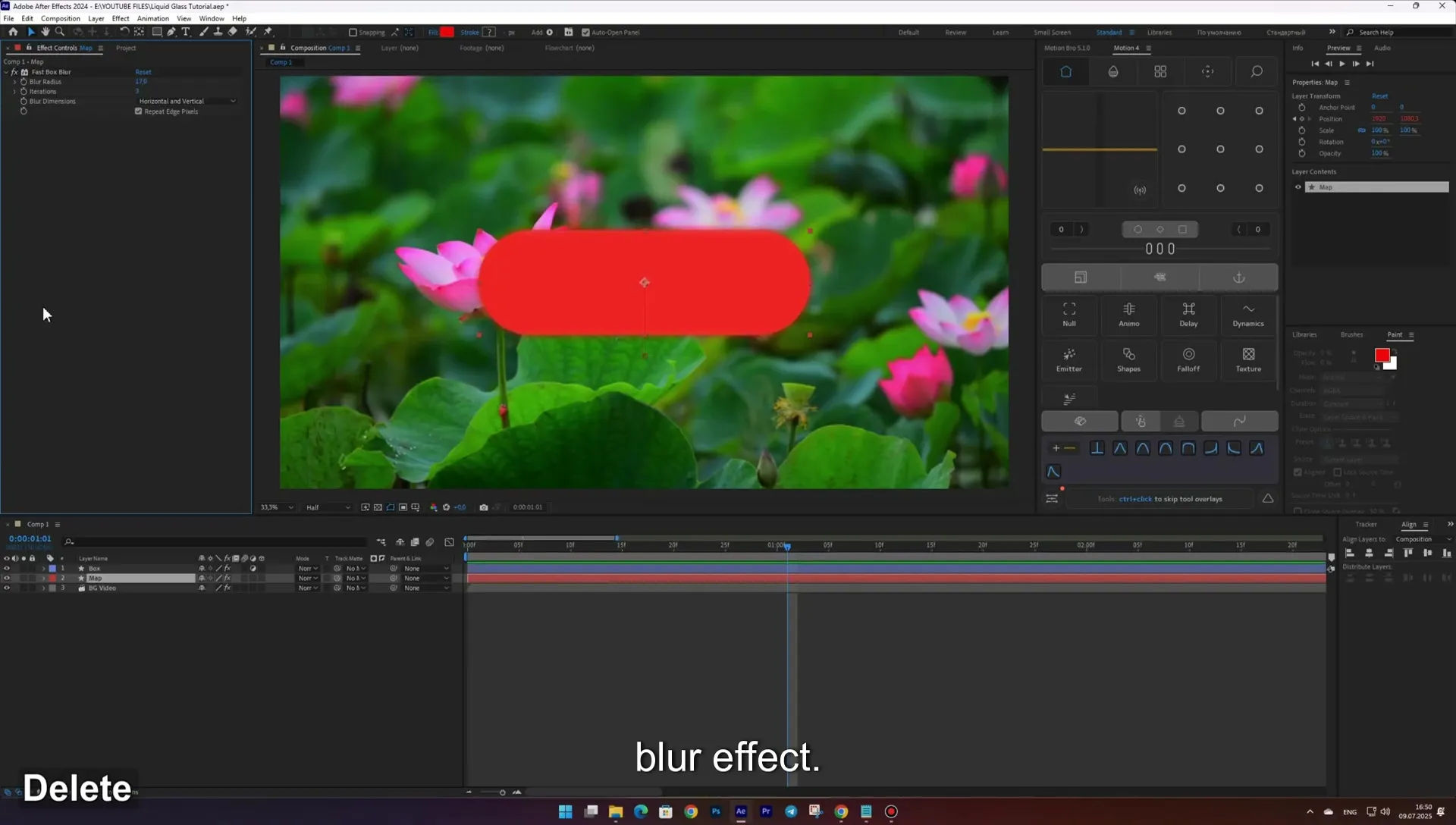Switch to the Brushes tab
The width and height of the screenshot is (1456, 825).
click(1351, 334)
